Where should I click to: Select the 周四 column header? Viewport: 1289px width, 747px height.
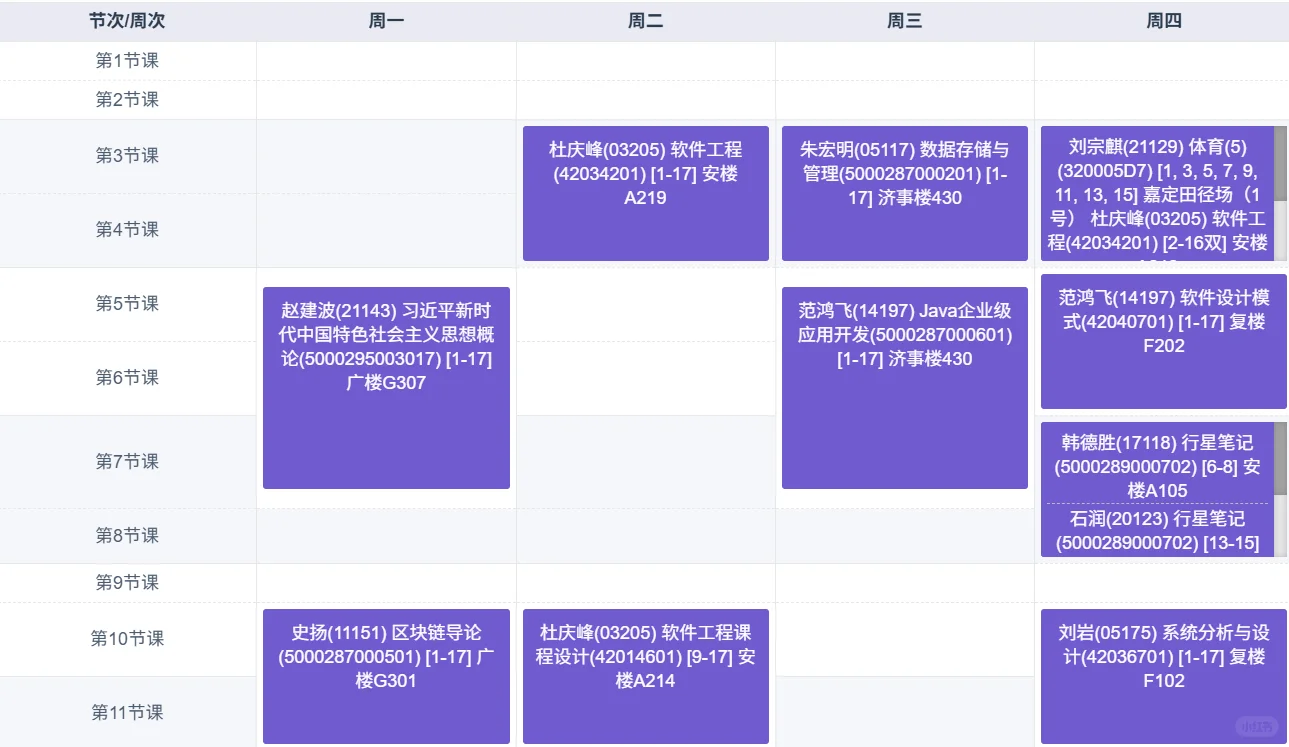point(1163,20)
